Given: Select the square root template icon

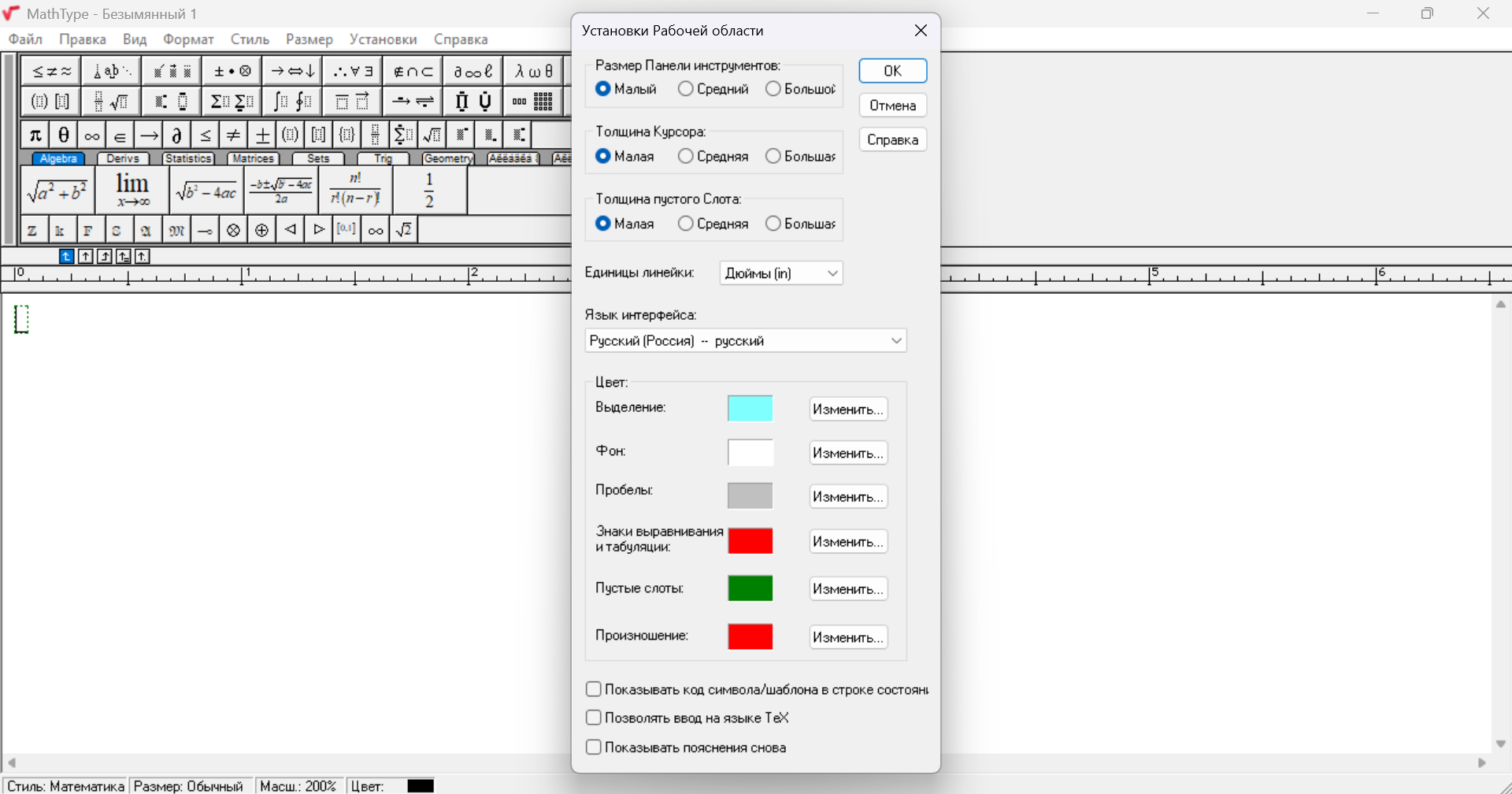Looking at the screenshot, I should 432,135.
